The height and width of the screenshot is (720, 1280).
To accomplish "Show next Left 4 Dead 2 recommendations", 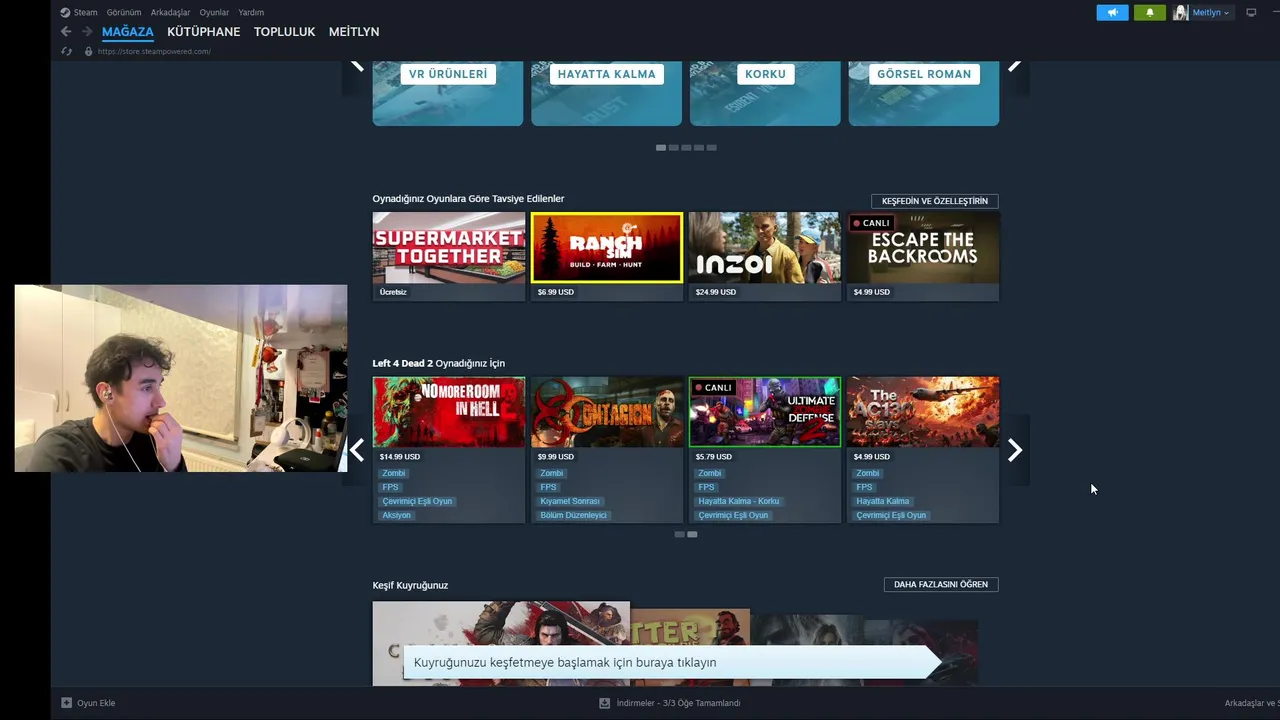I will 1015,450.
